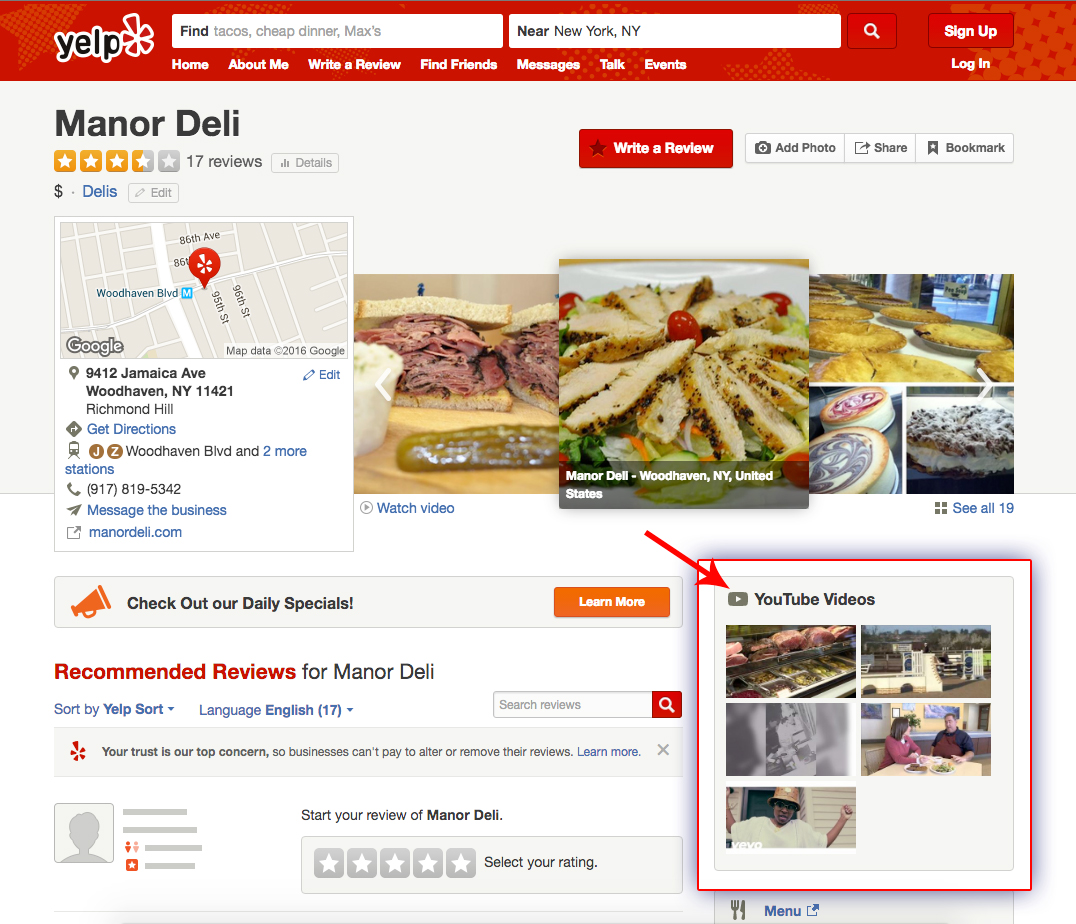This screenshot has height=924, width=1076.
Task: Open the Sort by Yelp Sort dropdown
Action: click(114, 709)
